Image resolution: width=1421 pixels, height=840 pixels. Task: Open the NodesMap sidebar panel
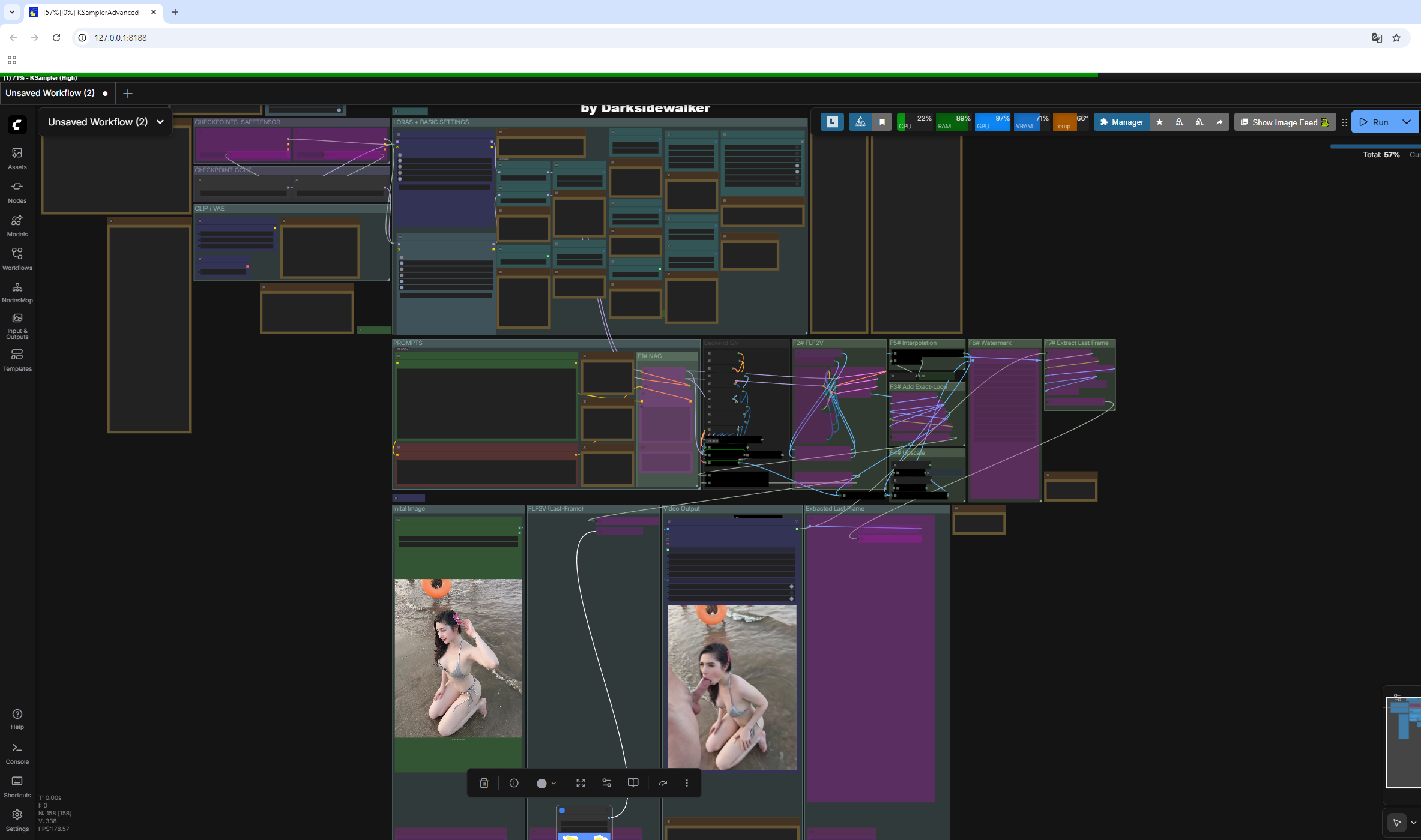point(17,292)
